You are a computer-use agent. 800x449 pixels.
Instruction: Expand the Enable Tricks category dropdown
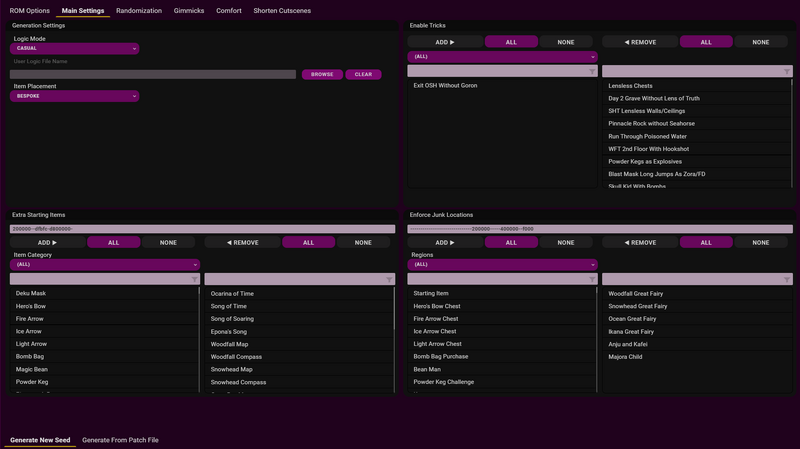coord(503,57)
